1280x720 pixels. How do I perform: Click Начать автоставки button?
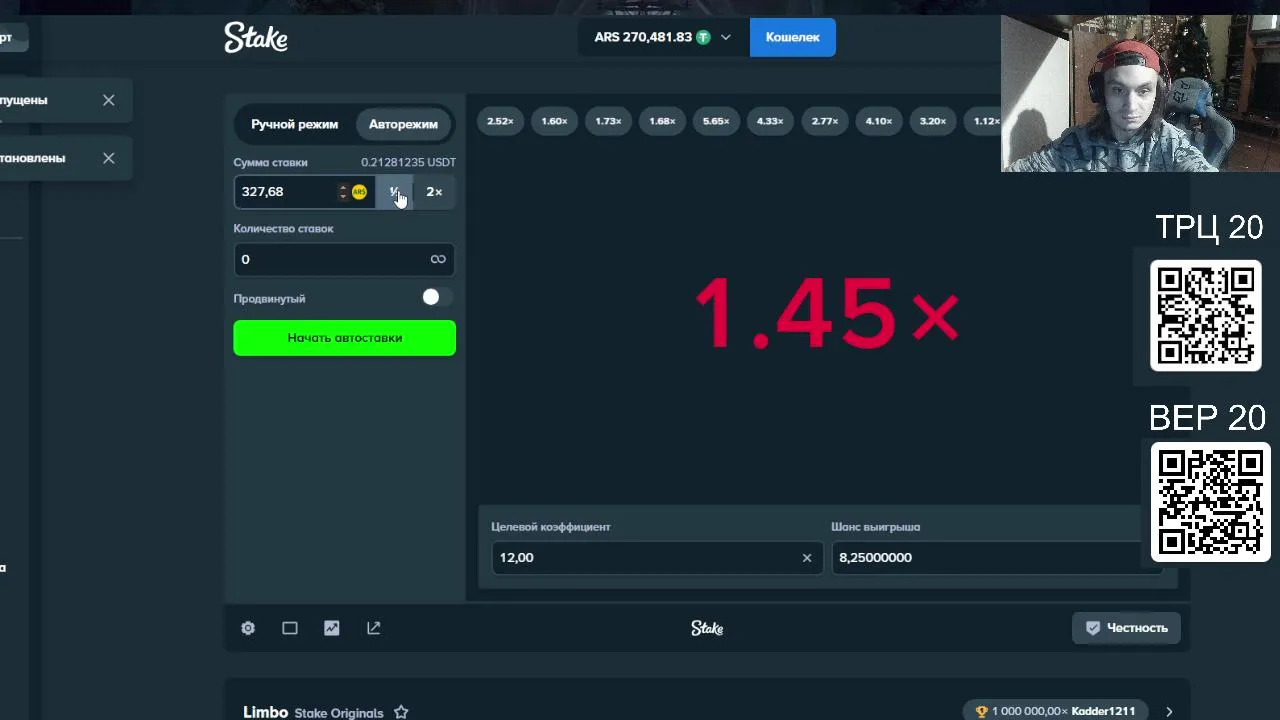pyautogui.click(x=344, y=338)
